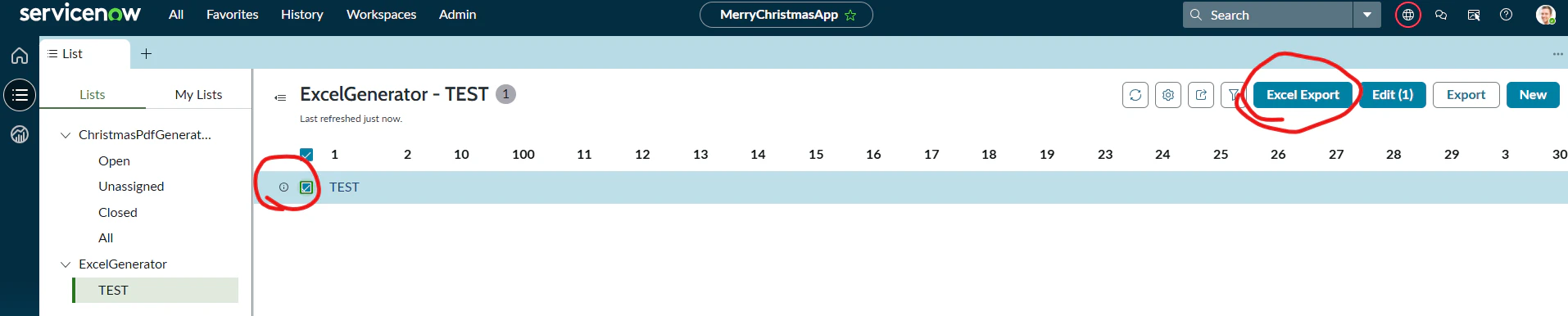This screenshot has height=316, width=1568.
Task: Click the global Search field
Action: pos(1267,15)
